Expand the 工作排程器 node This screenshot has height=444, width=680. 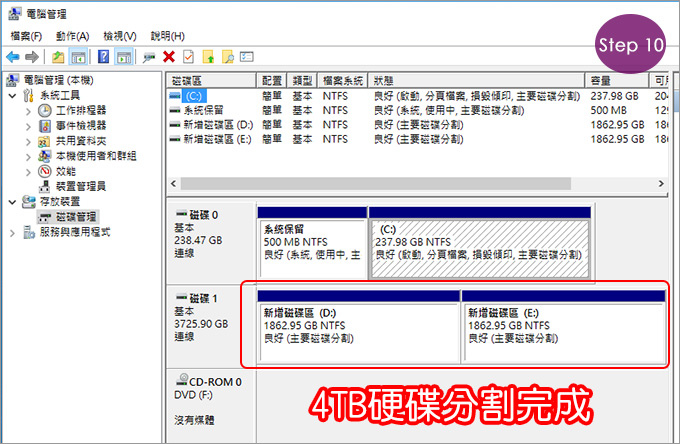tap(28, 111)
